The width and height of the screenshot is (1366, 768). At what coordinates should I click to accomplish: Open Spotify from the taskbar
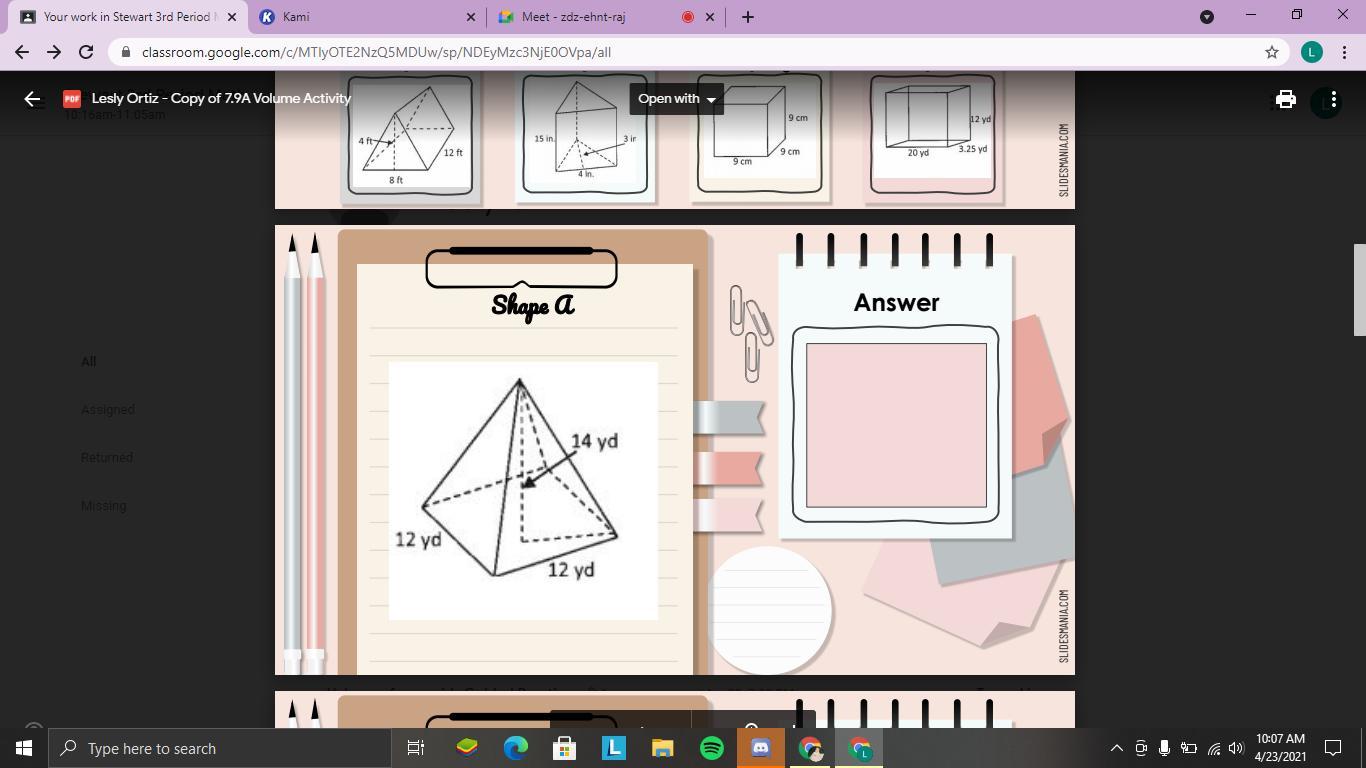point(712,748)
